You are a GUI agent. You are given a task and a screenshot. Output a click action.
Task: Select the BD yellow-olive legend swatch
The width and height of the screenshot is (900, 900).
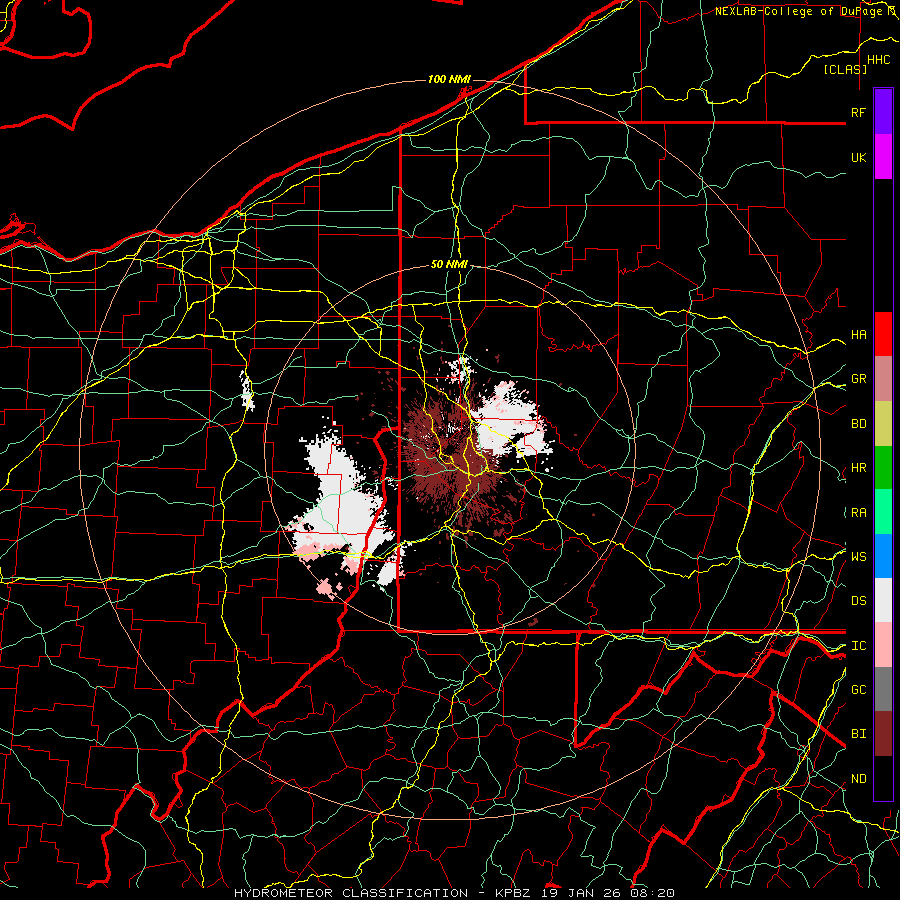point(883,423)
